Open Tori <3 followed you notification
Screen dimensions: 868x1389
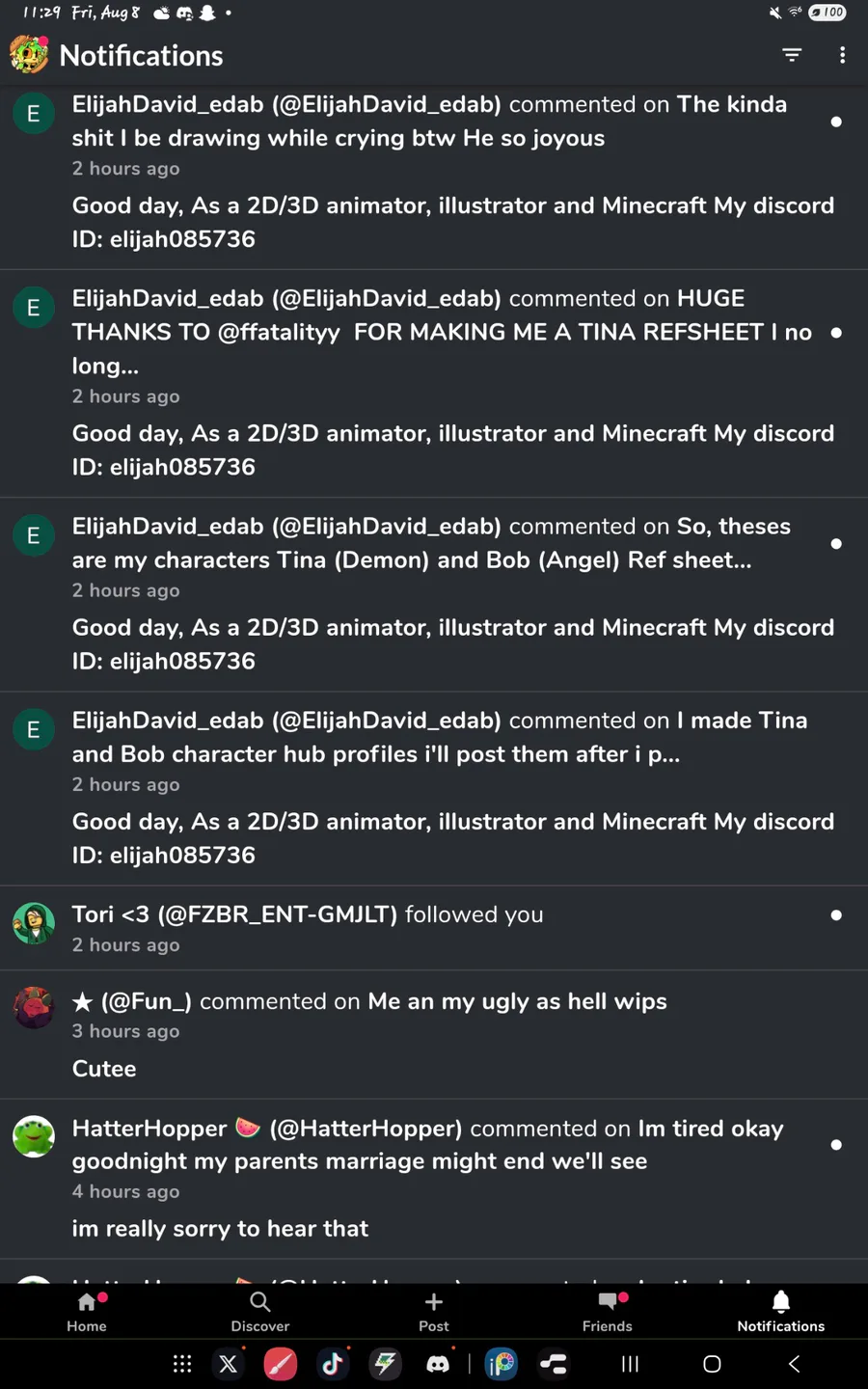pyautogui.click(x=434, y=928)
